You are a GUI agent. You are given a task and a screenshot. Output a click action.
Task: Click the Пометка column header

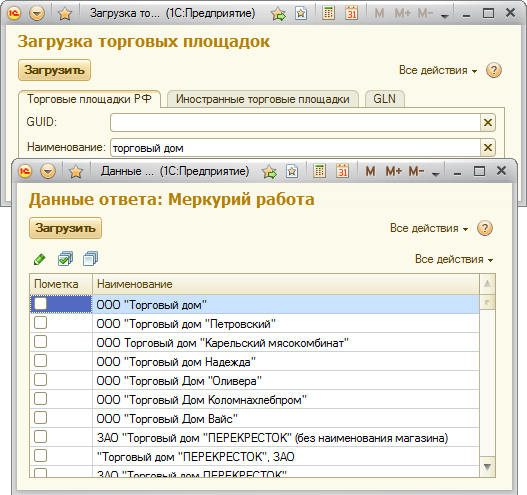[x=61, y=284]
